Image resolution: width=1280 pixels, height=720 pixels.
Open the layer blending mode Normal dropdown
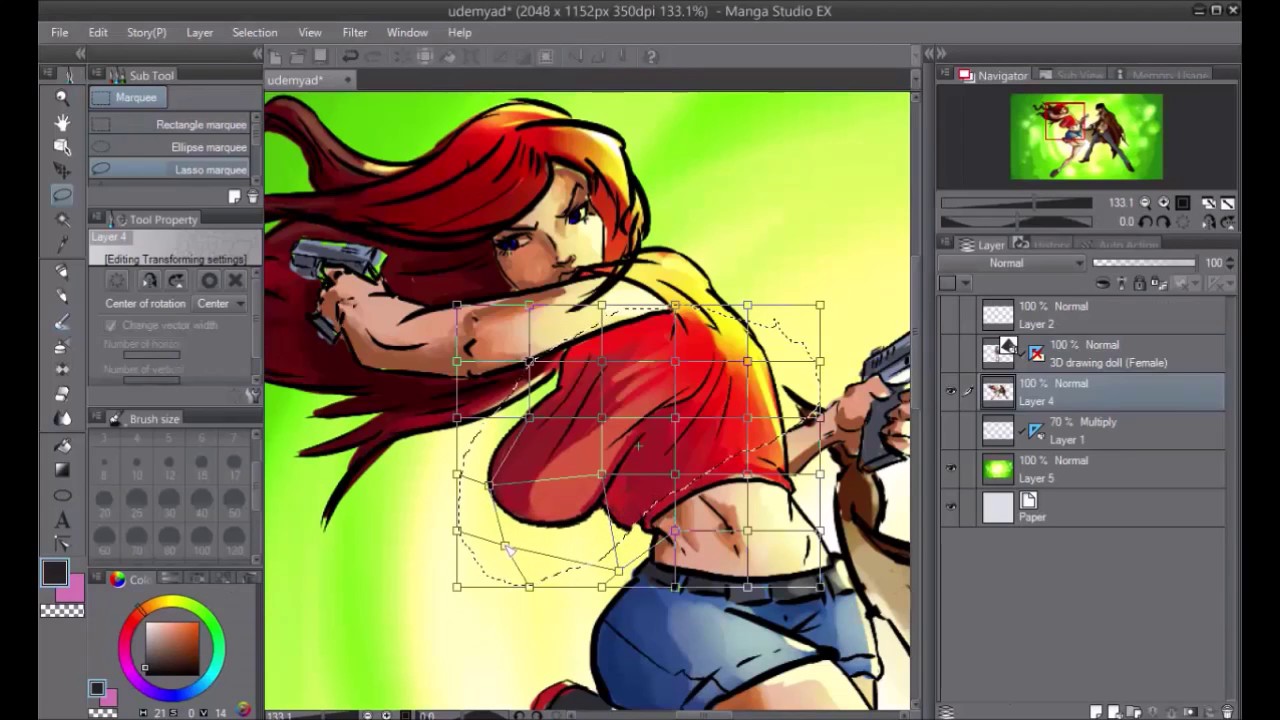point(1012,263)
